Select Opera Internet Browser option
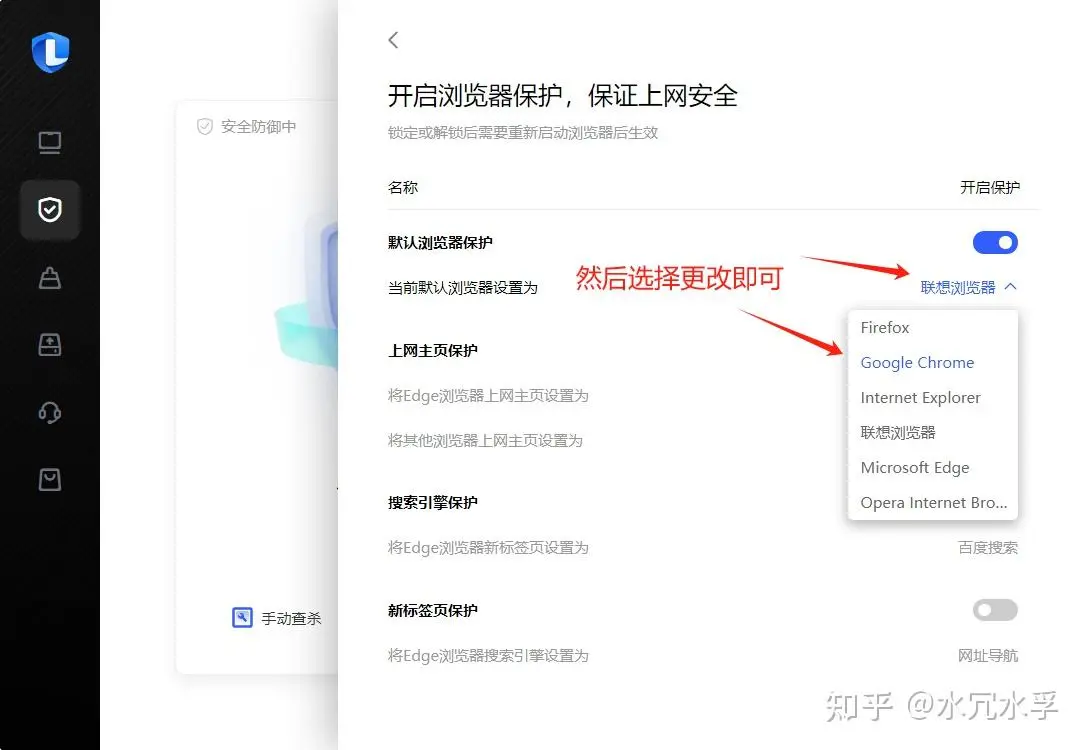The height and width of the screenshot is (750, 1087). coord(933,503)
